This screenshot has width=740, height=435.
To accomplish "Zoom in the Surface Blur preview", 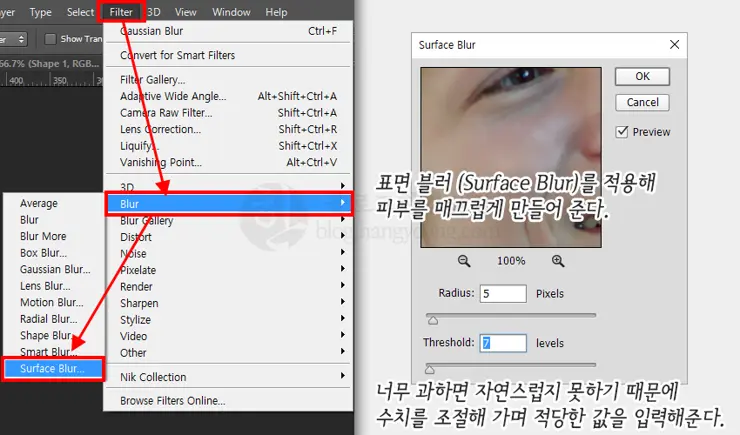I will pyautogui.click(x=558, y=261).
